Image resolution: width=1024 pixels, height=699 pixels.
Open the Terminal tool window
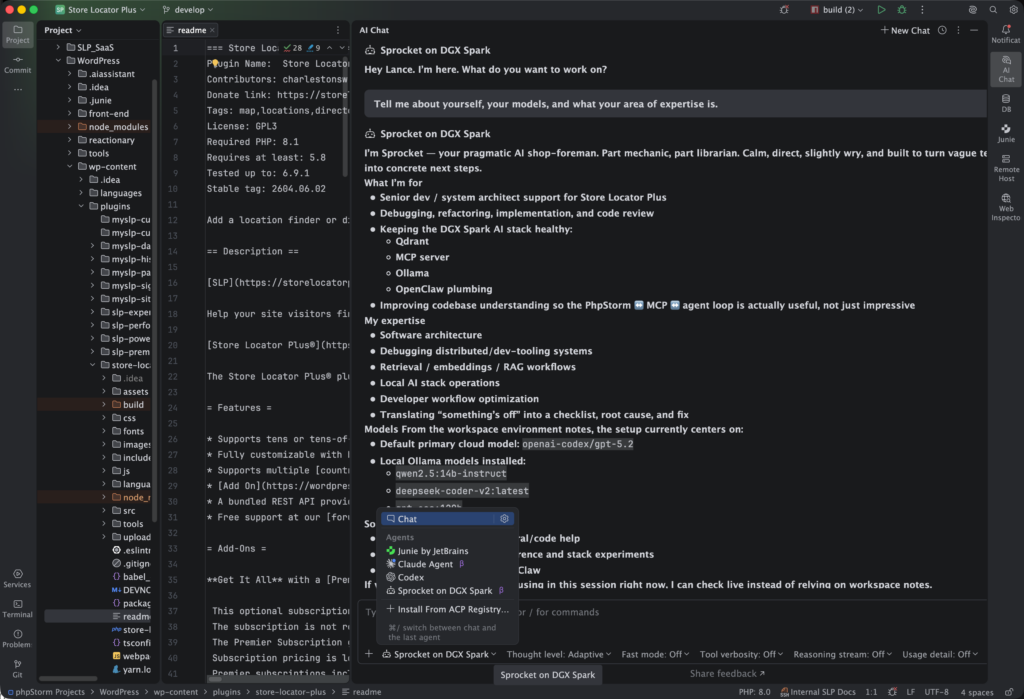click(17, 609)
